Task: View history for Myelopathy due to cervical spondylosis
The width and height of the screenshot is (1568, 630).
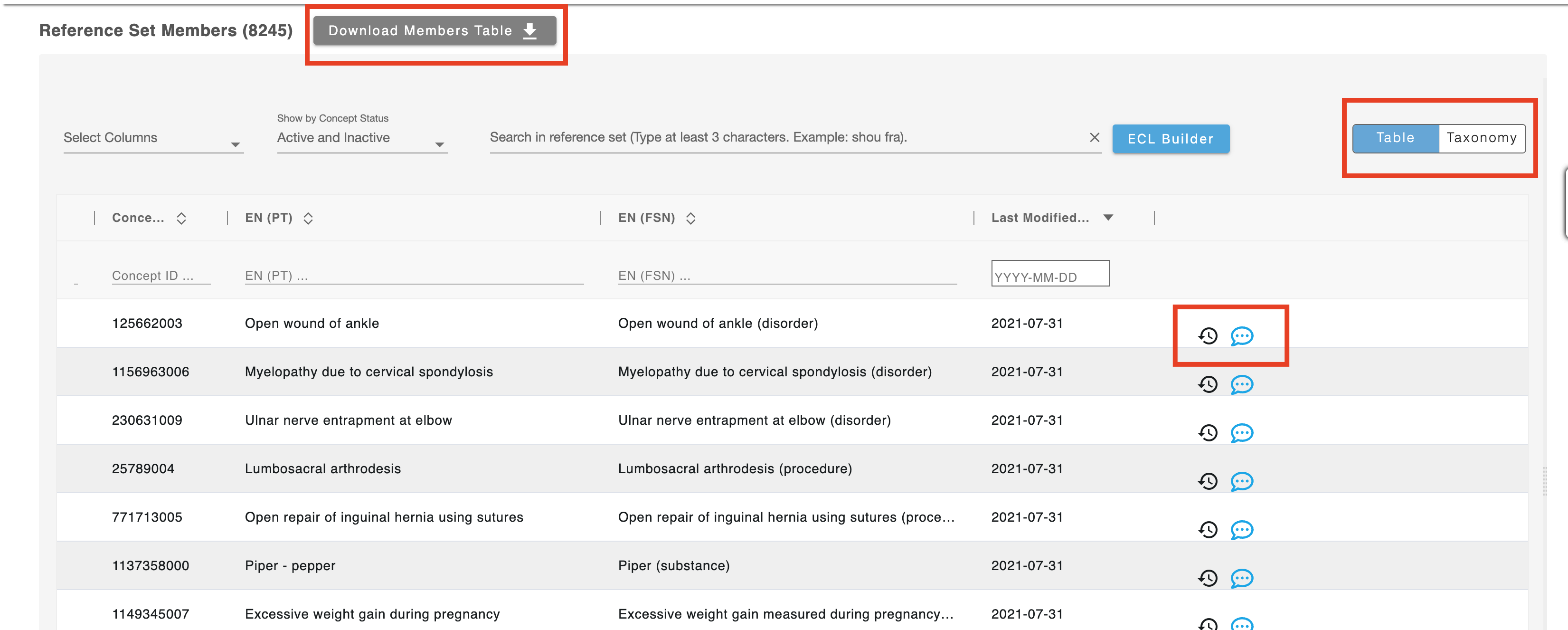Action: point(1208,384)
